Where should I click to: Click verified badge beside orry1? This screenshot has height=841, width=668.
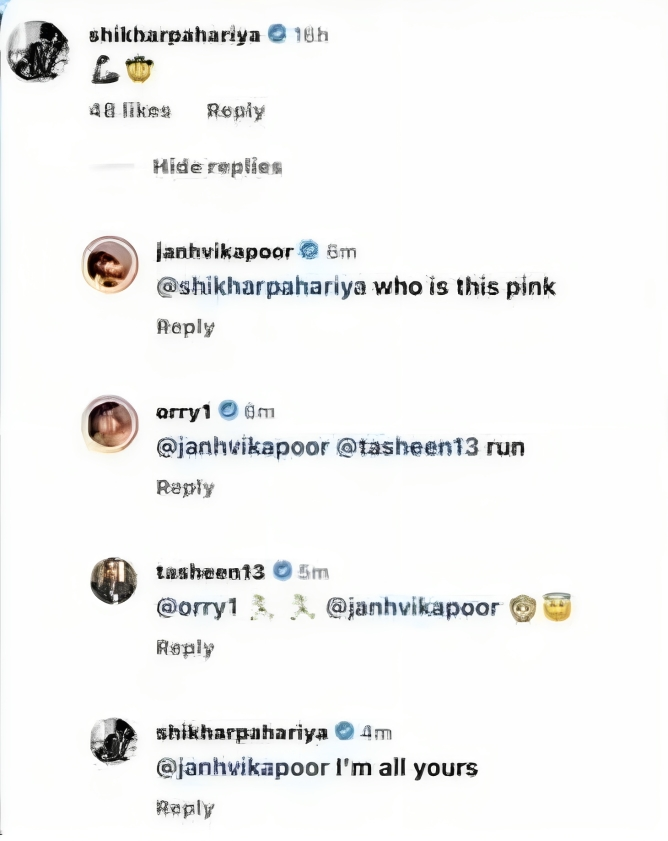point(228,410)
